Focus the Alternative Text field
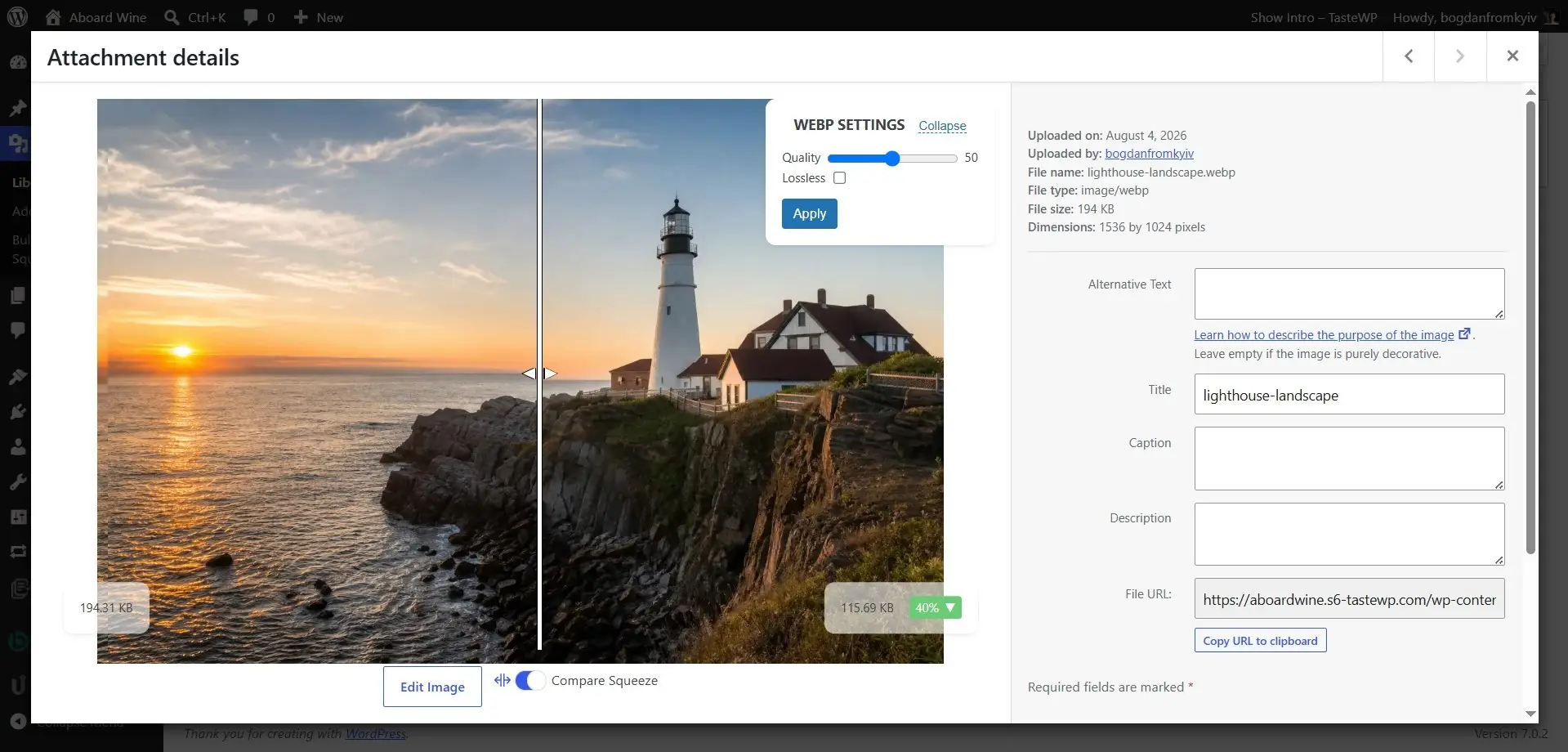Viewport: 1568px width, 752px height. click(1349, 293)
